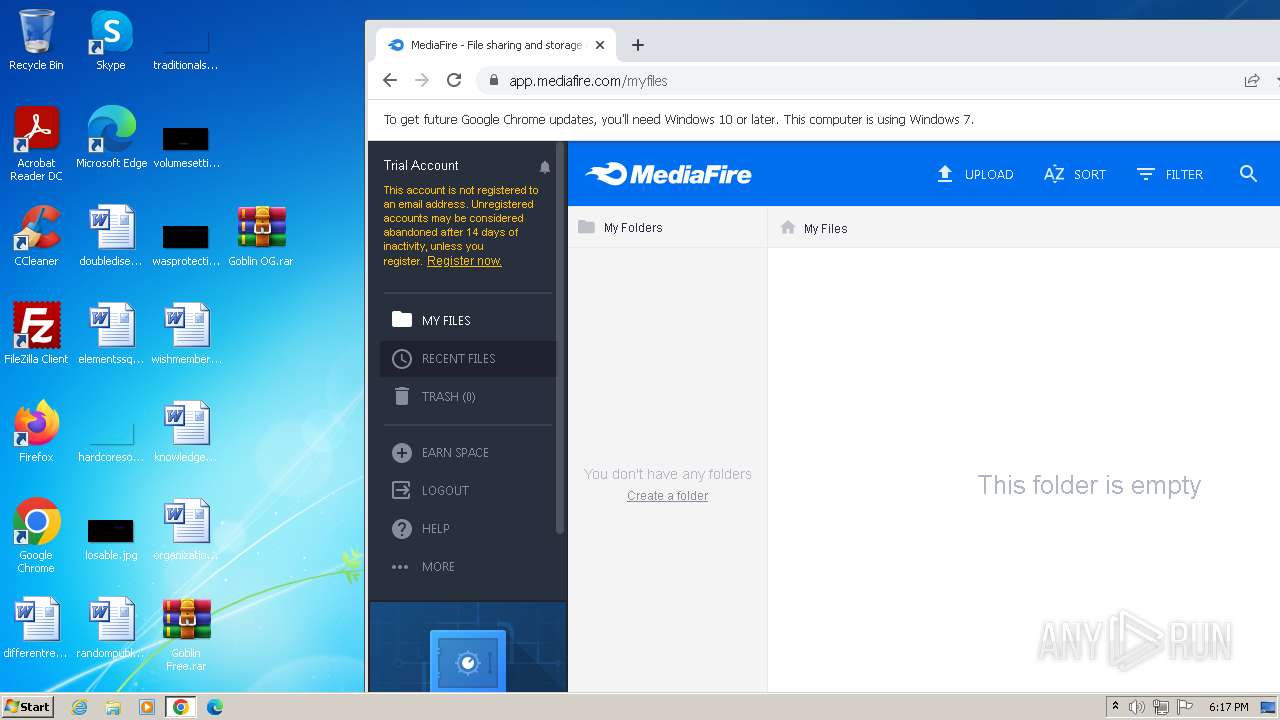Open a new tab with plus button
Screen dimensions: 1280x720
point(638,45)
